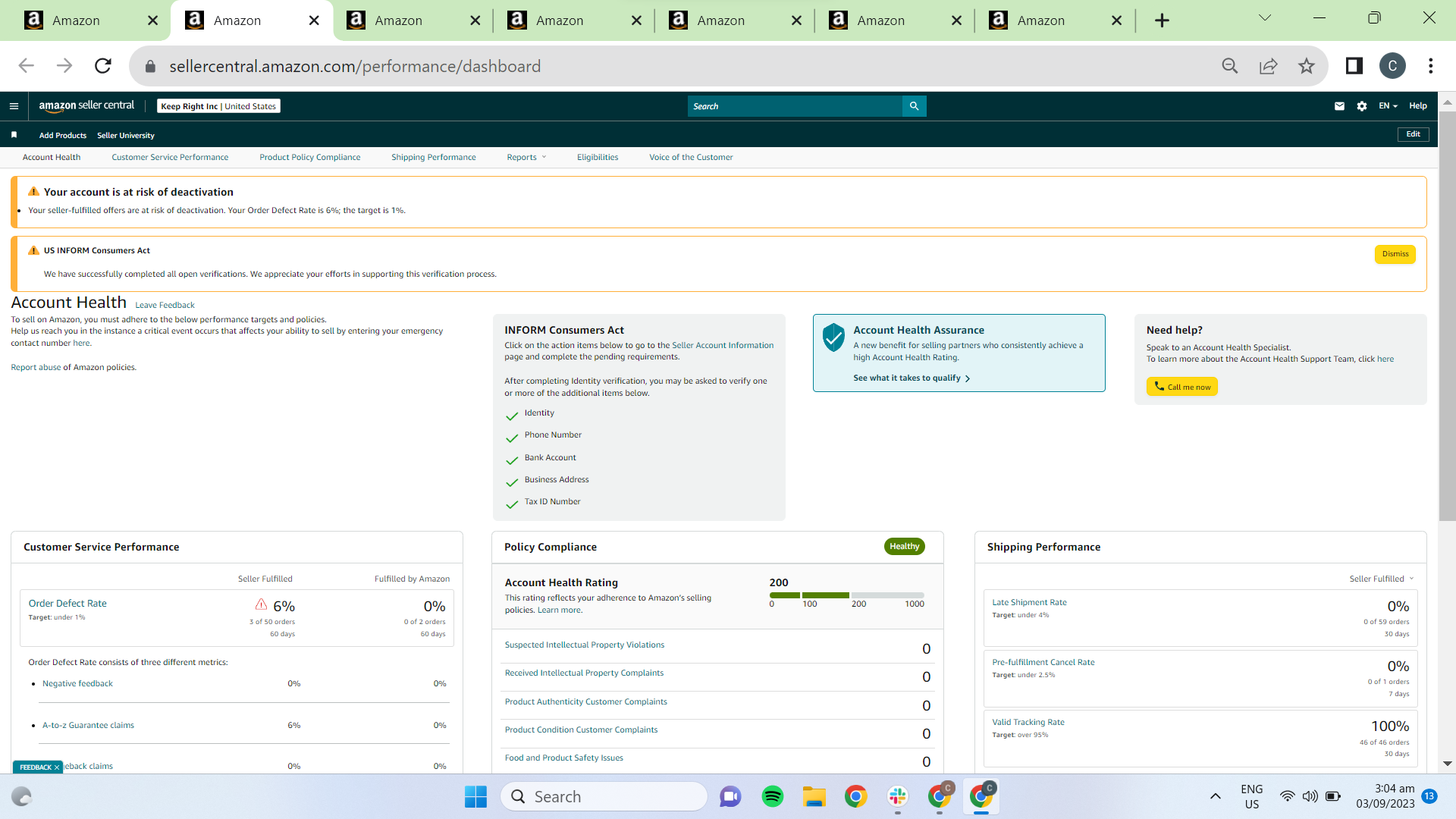1456x819 pixels.
Task: Toggle the browser side panel icon
Action: click(x=1354, y=66)
